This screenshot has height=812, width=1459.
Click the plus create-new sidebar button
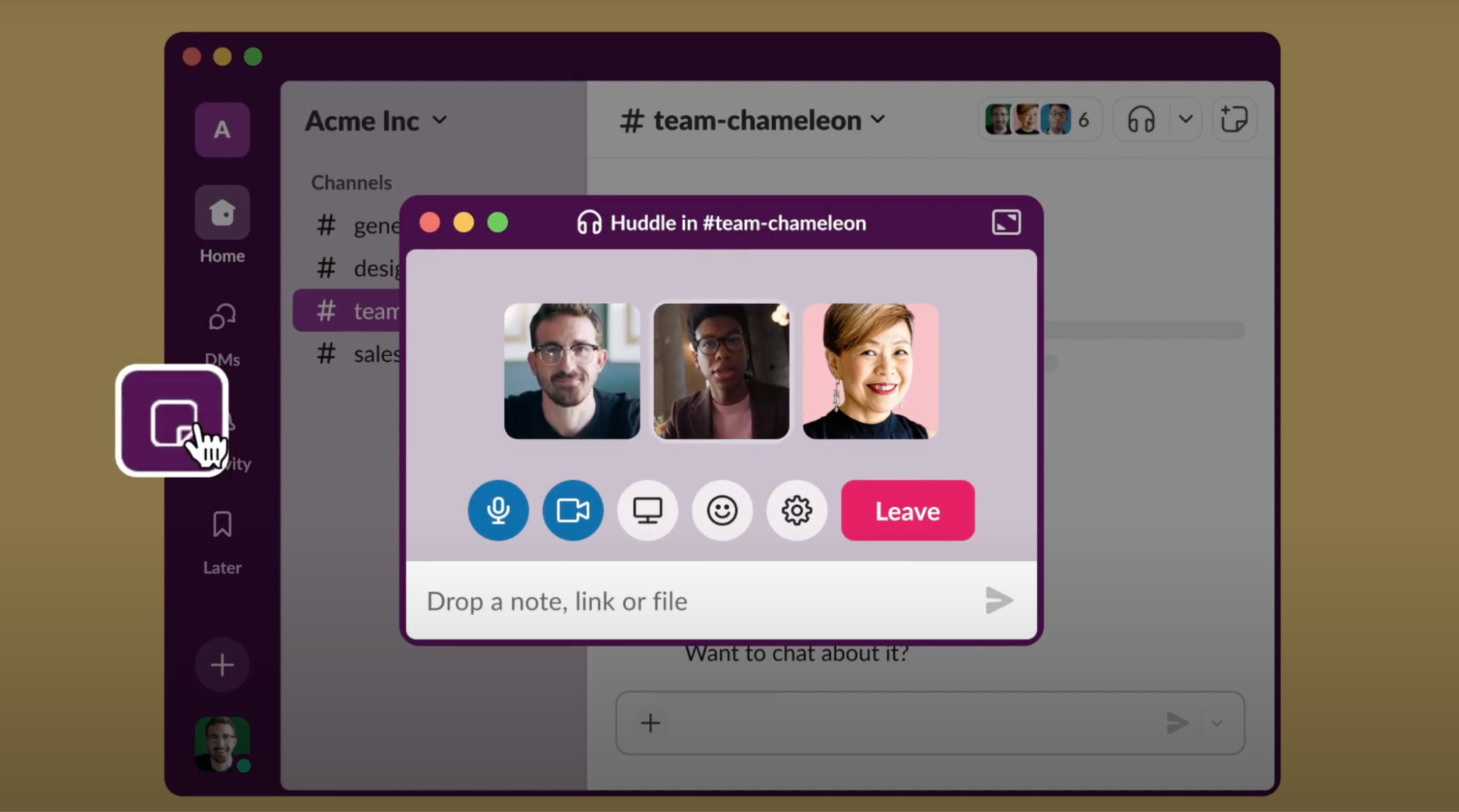(222, 665)
